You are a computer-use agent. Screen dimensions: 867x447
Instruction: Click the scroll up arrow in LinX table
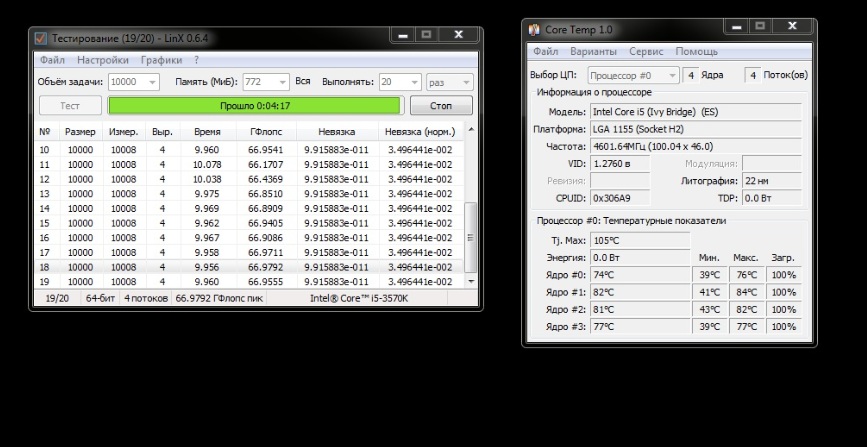click(x=471, y=129)
